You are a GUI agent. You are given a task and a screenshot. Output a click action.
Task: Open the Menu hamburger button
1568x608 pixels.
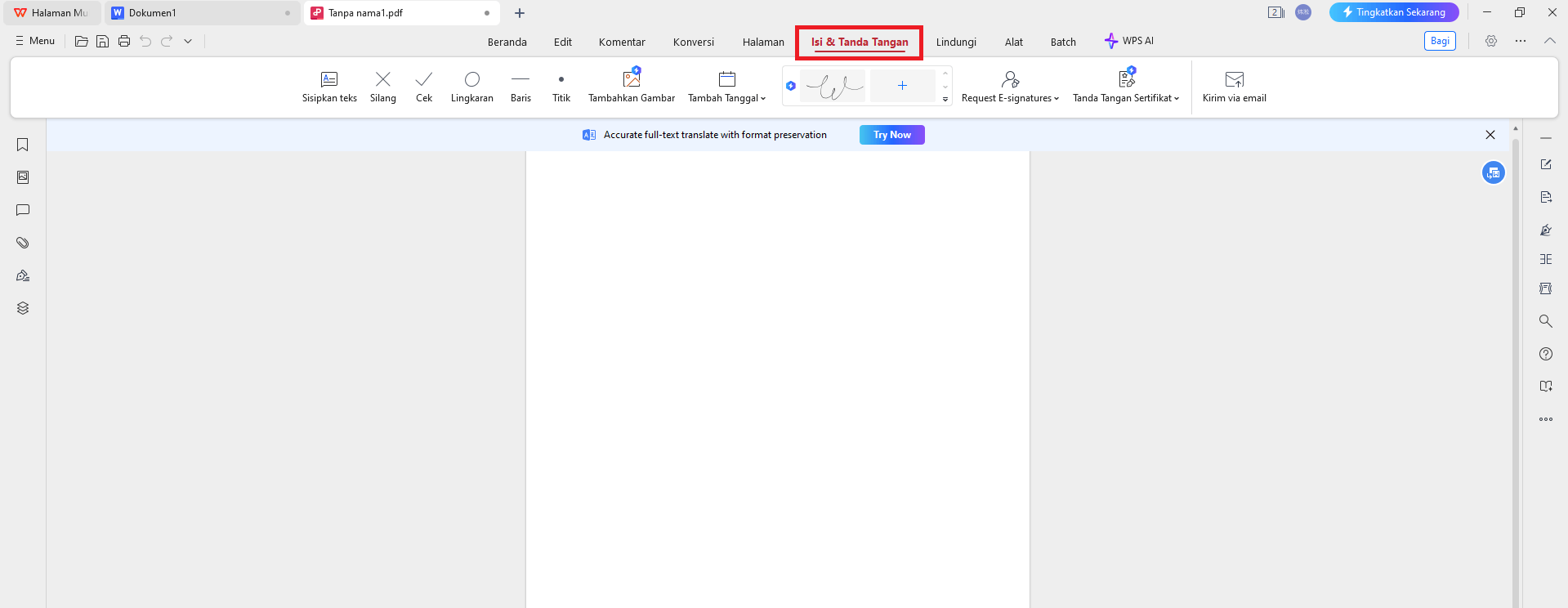[x=35, y=41]
